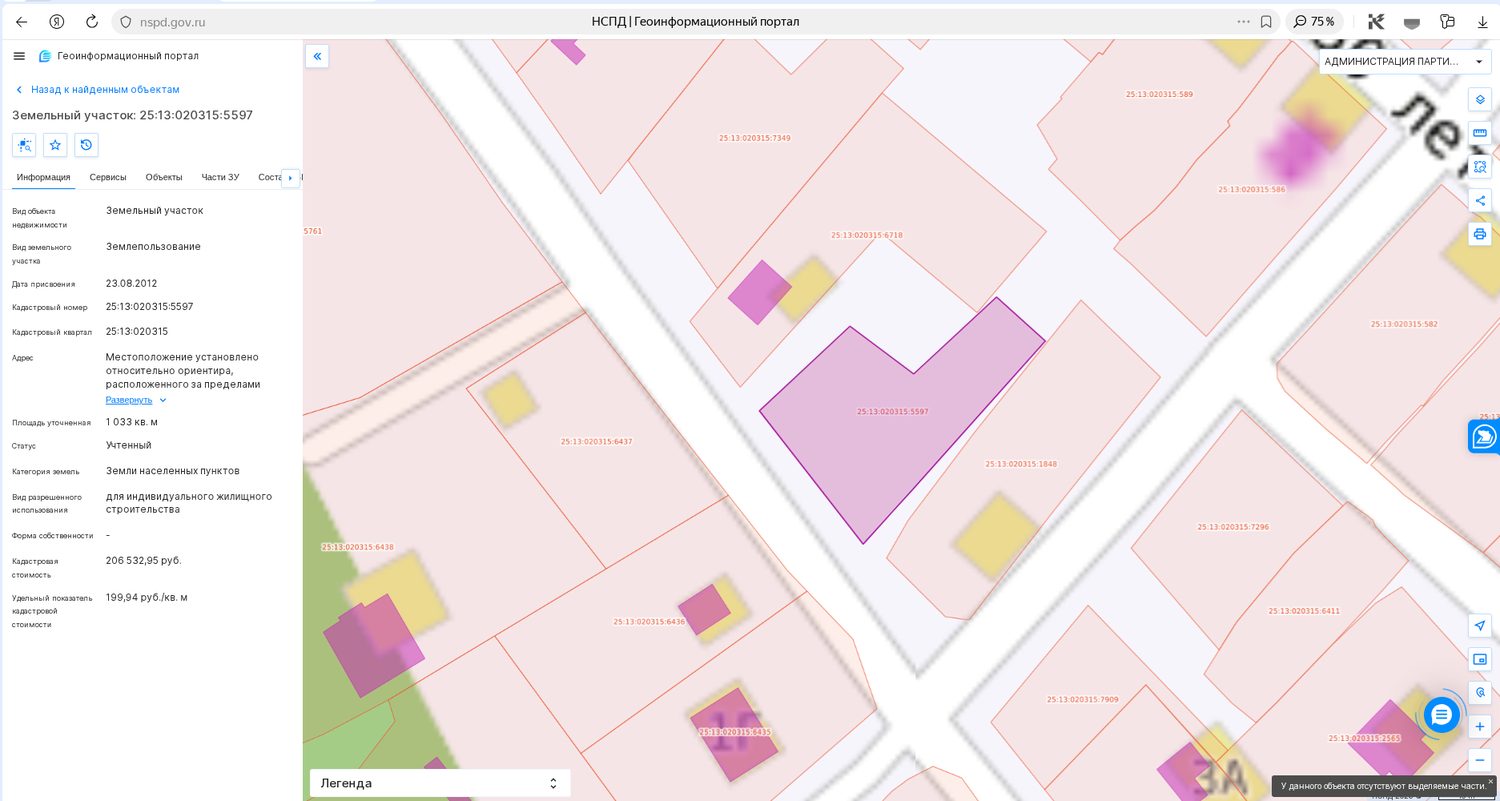Select the ruler measurement tool
This screenshot has height=801, width=1500.
tap(1480, 133)
